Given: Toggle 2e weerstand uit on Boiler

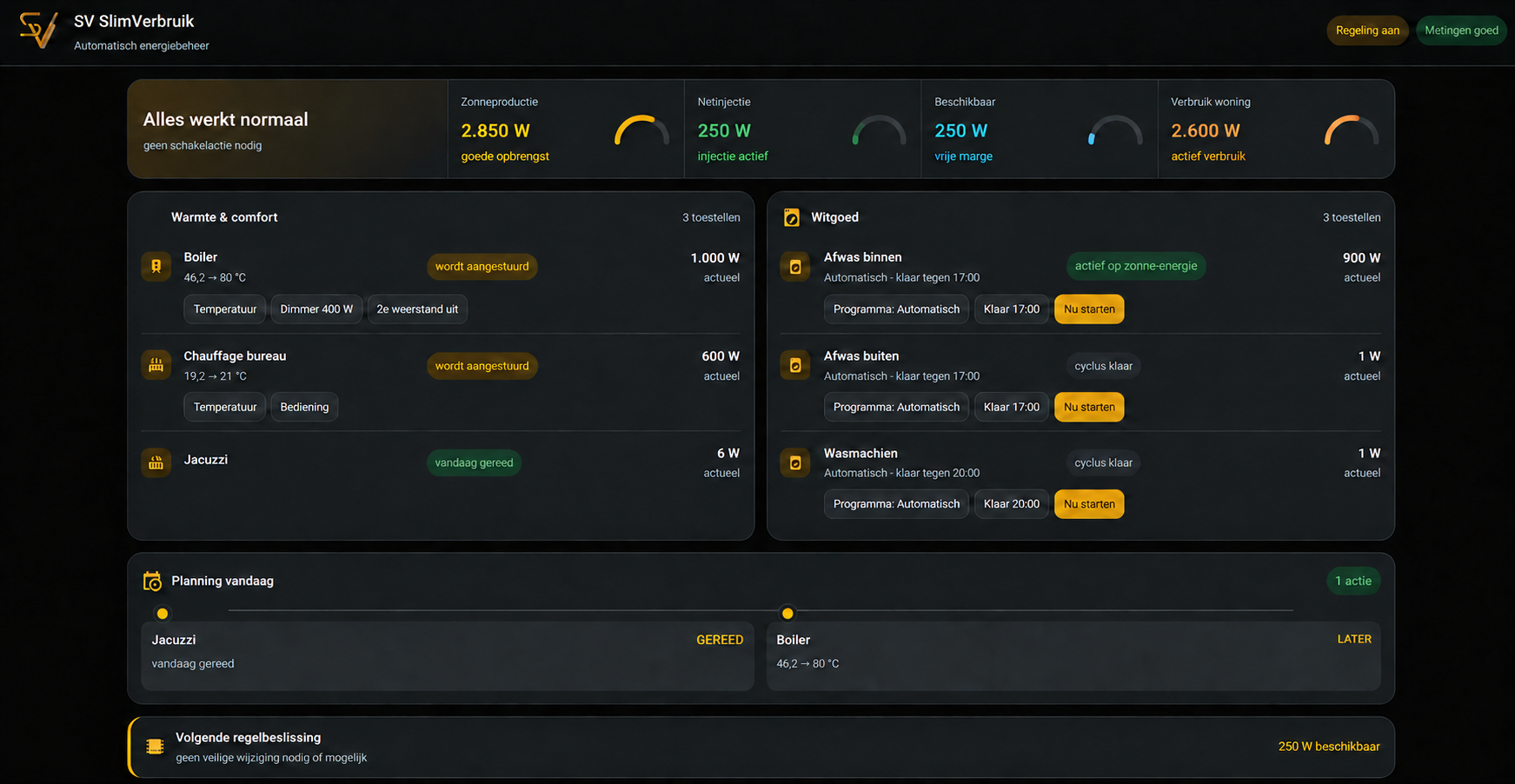Looking at the screenshot, I should click(417, 309).
